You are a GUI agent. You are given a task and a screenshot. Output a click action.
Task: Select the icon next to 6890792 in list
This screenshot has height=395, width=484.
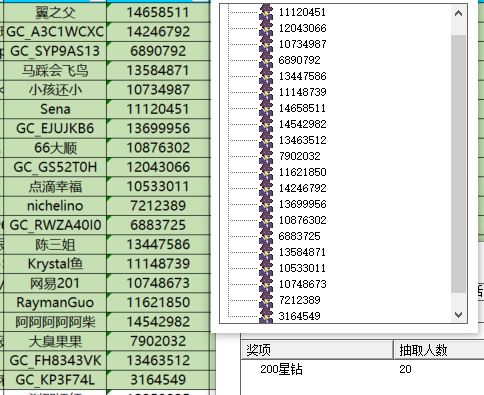(266, 60)
